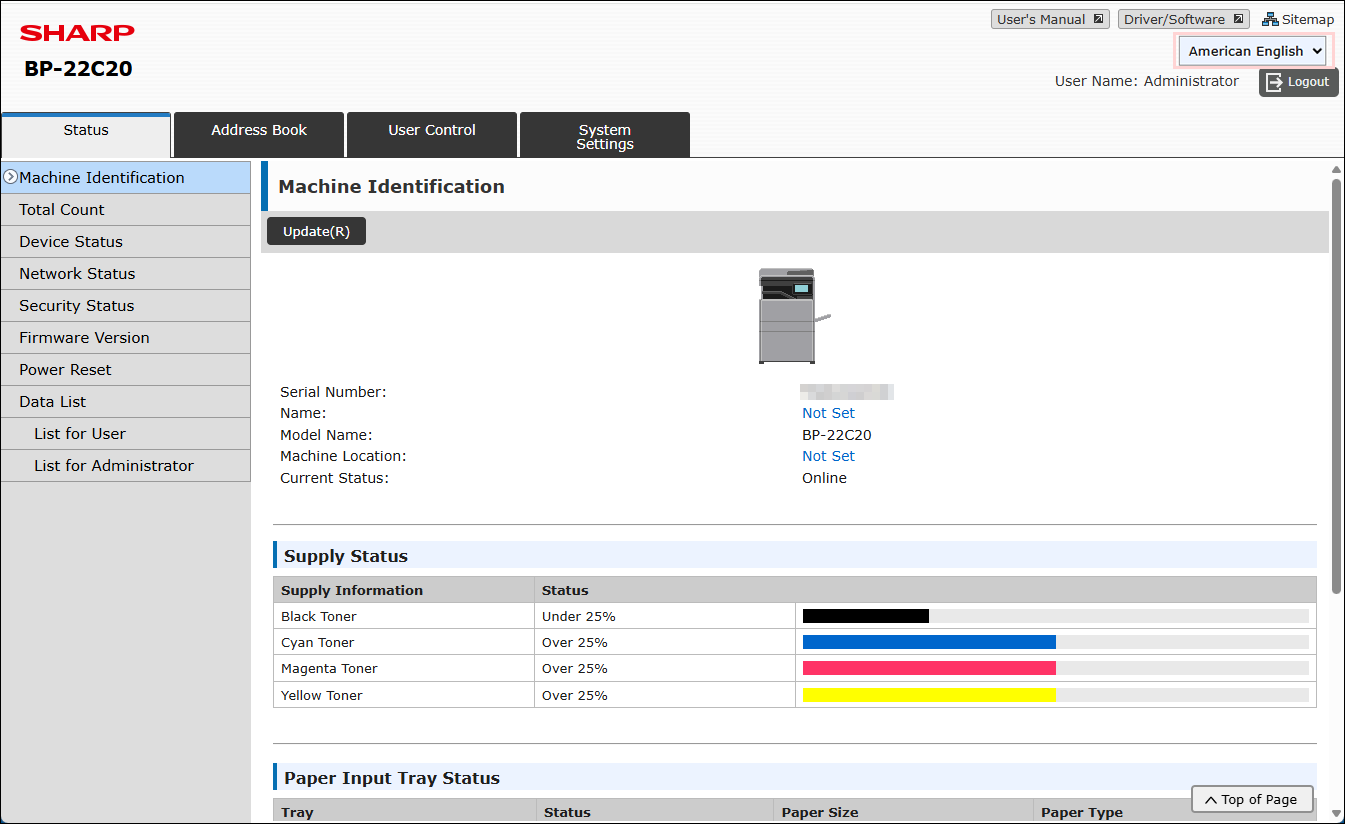Open Firmware Version in the sidebar
1345x824 pixels.
point(126,338)
